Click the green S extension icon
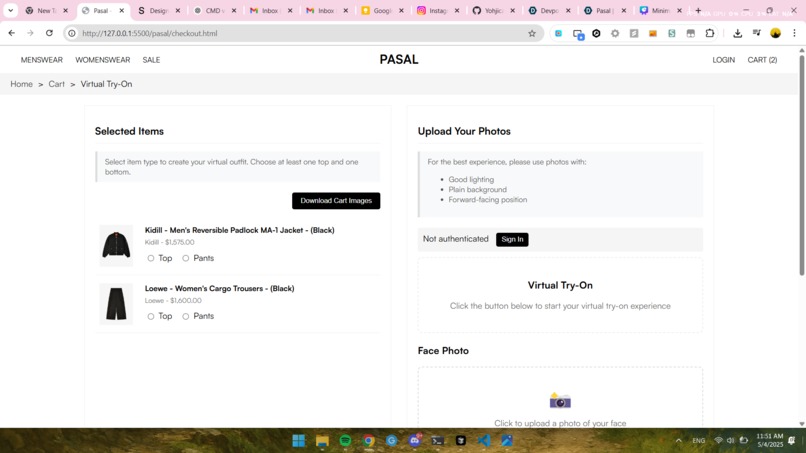 point(671,33)
